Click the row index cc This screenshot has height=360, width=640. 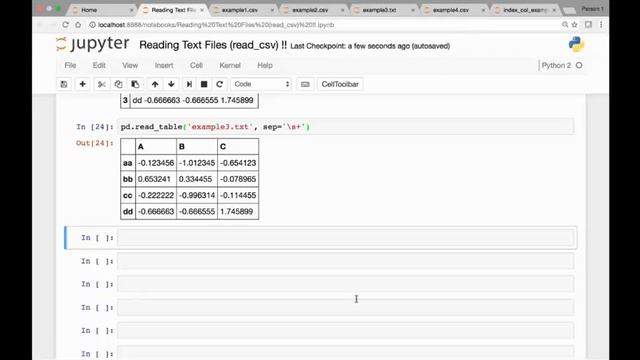(128, 195)
